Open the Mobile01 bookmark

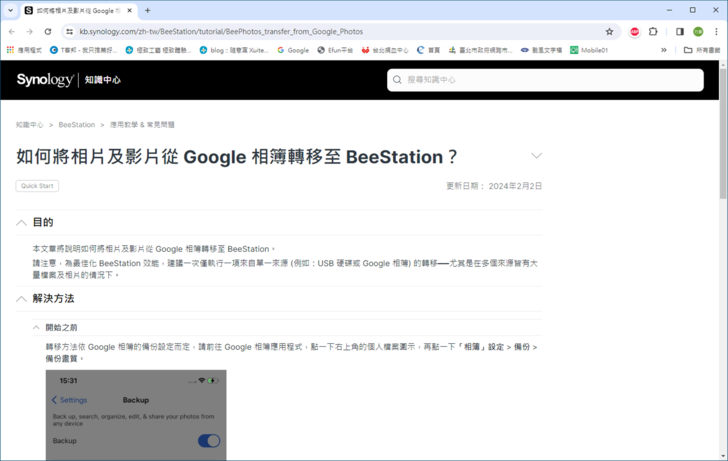(x=589, y=50)
